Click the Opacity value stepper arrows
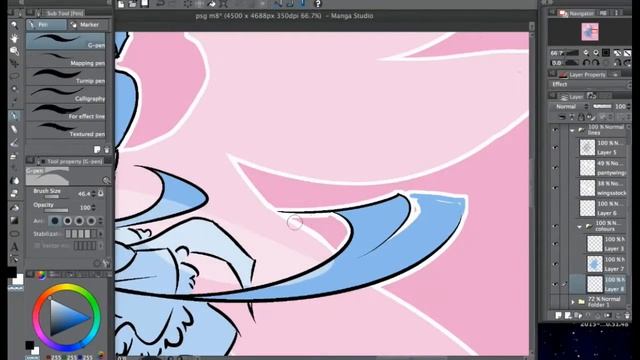 tap(93, 208)
